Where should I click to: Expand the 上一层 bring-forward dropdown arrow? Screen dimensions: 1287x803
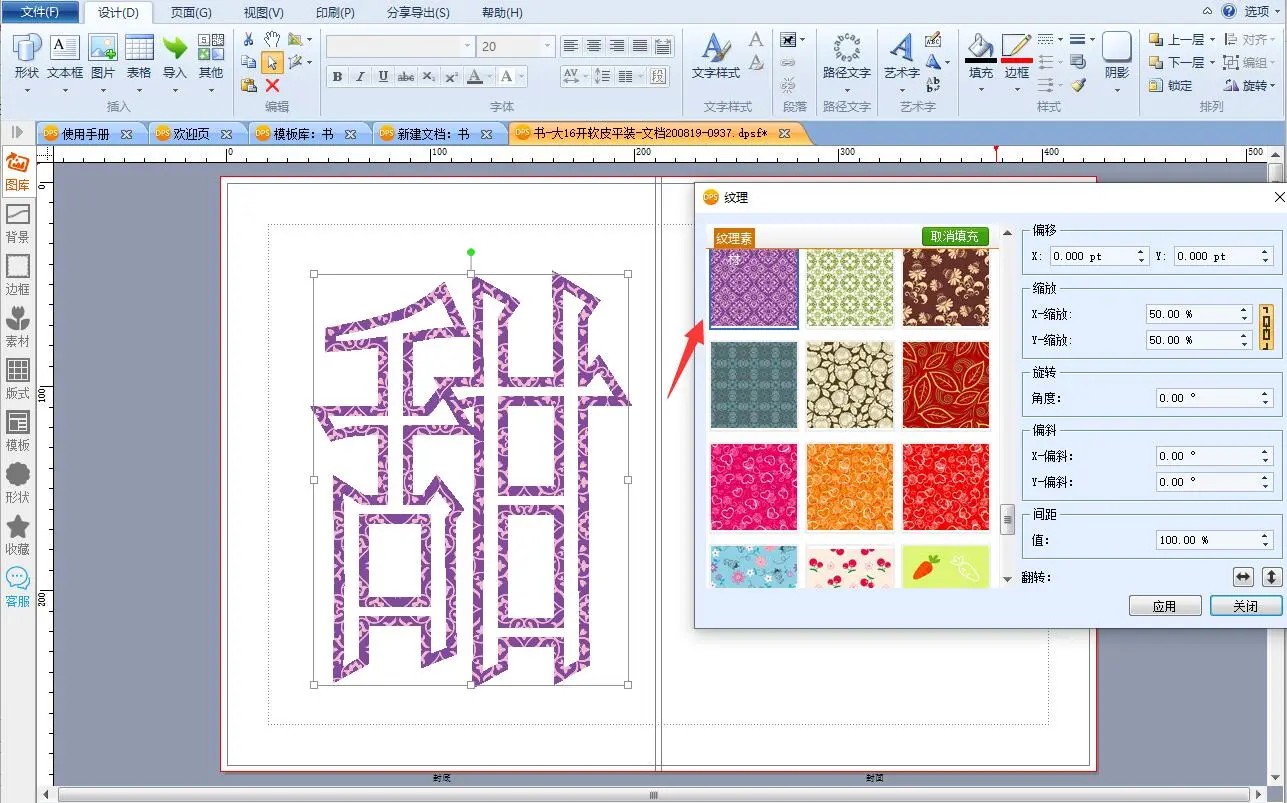tap(1212, 40)
